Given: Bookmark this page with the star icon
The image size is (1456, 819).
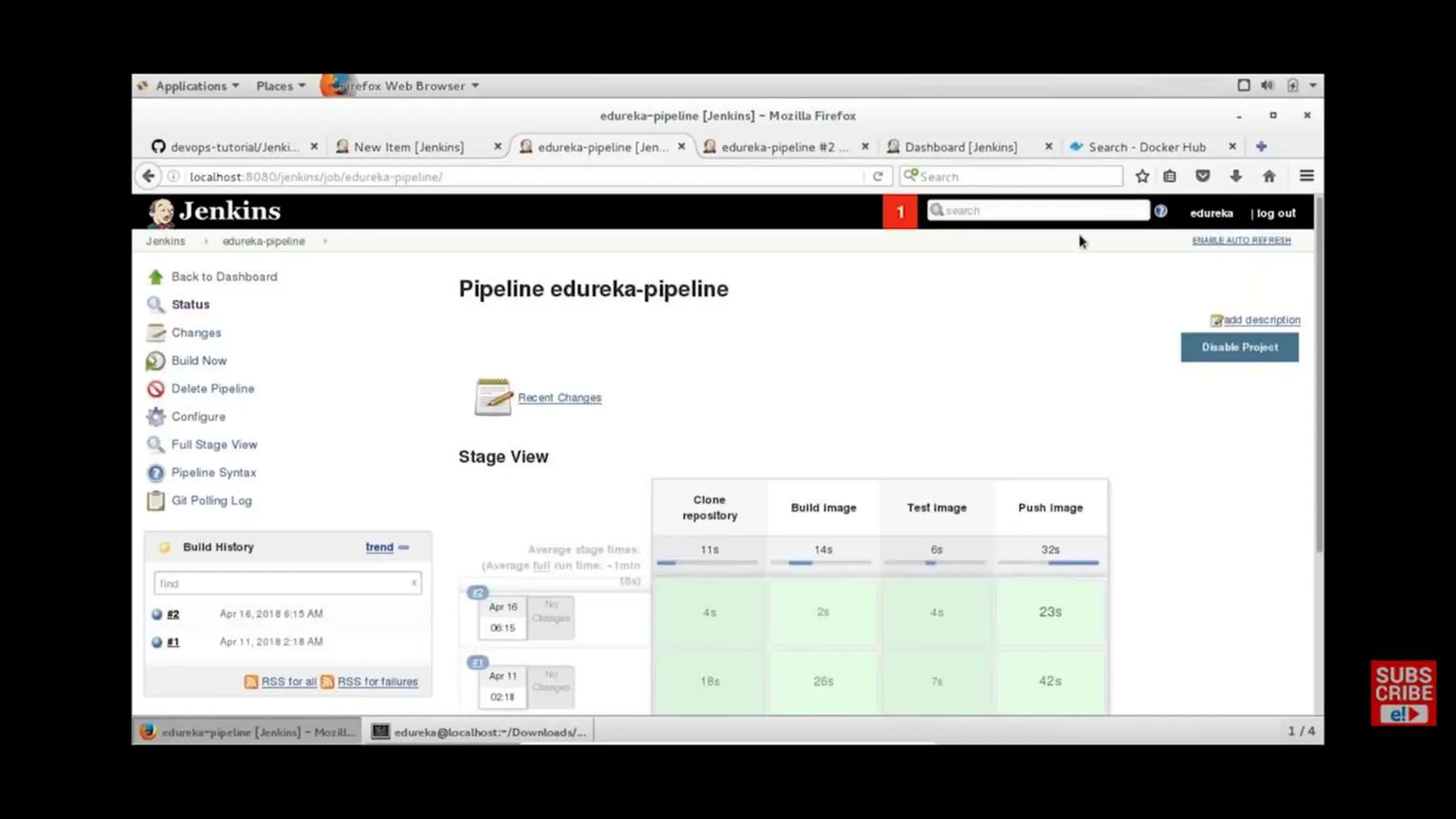Looking at the screenshot, I should point(1142,176).
